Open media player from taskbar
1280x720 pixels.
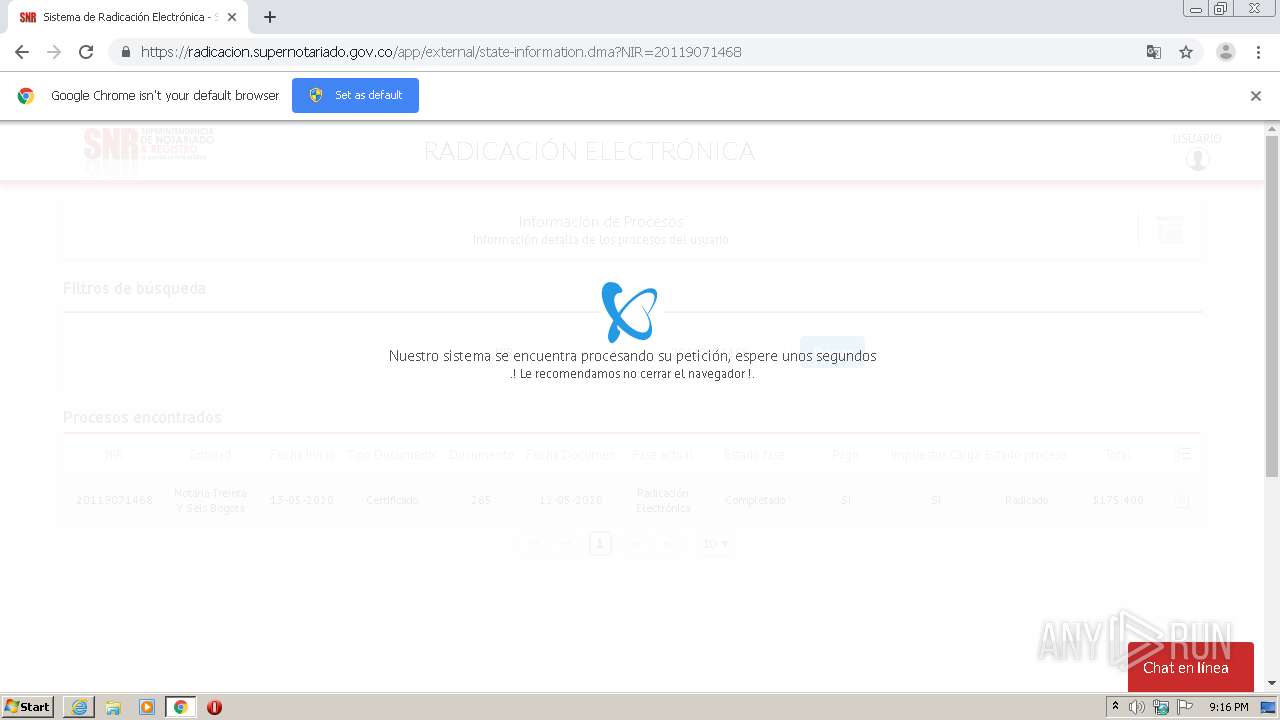pyautogui.click(x=147, y=707)
